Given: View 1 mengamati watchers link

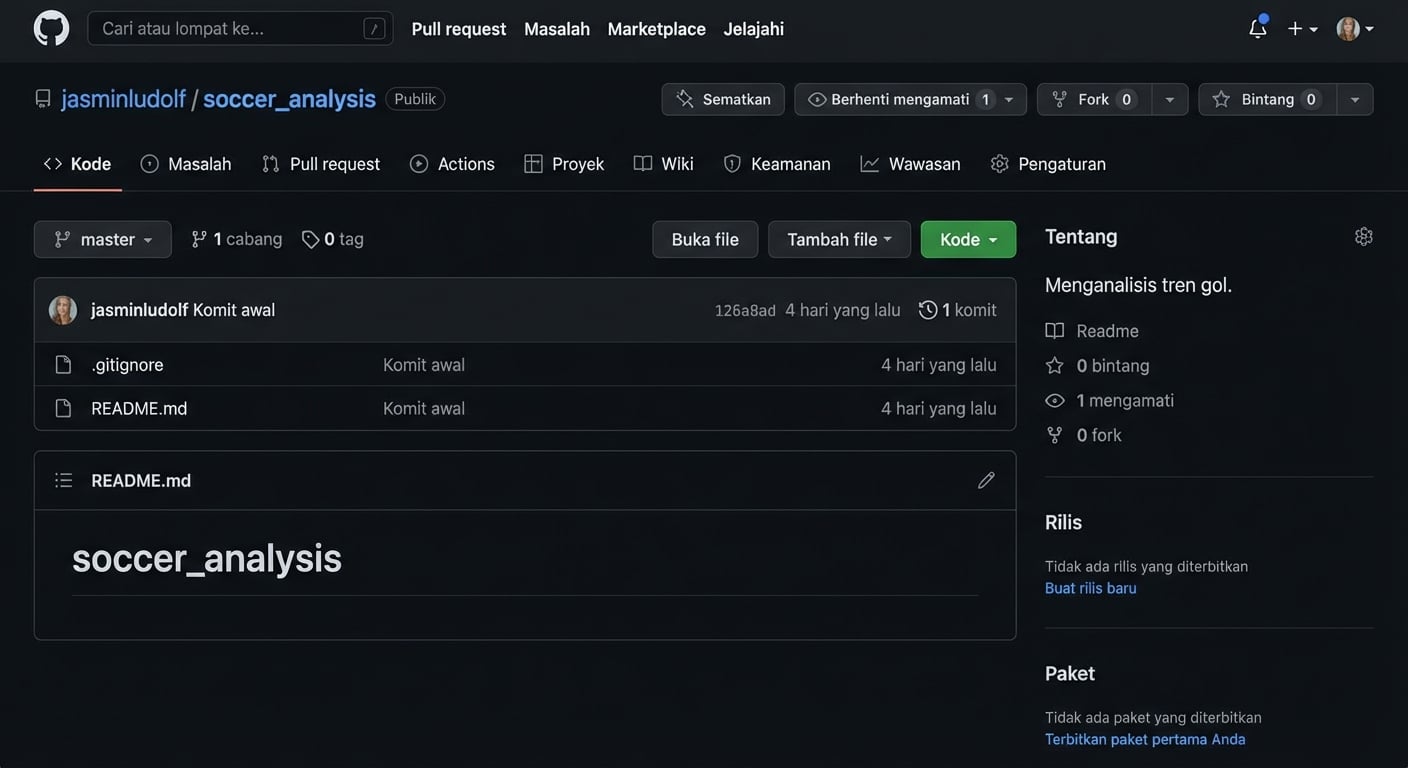Looking at the screenshot, I should pyautogui.click(x=1110, y=401).
